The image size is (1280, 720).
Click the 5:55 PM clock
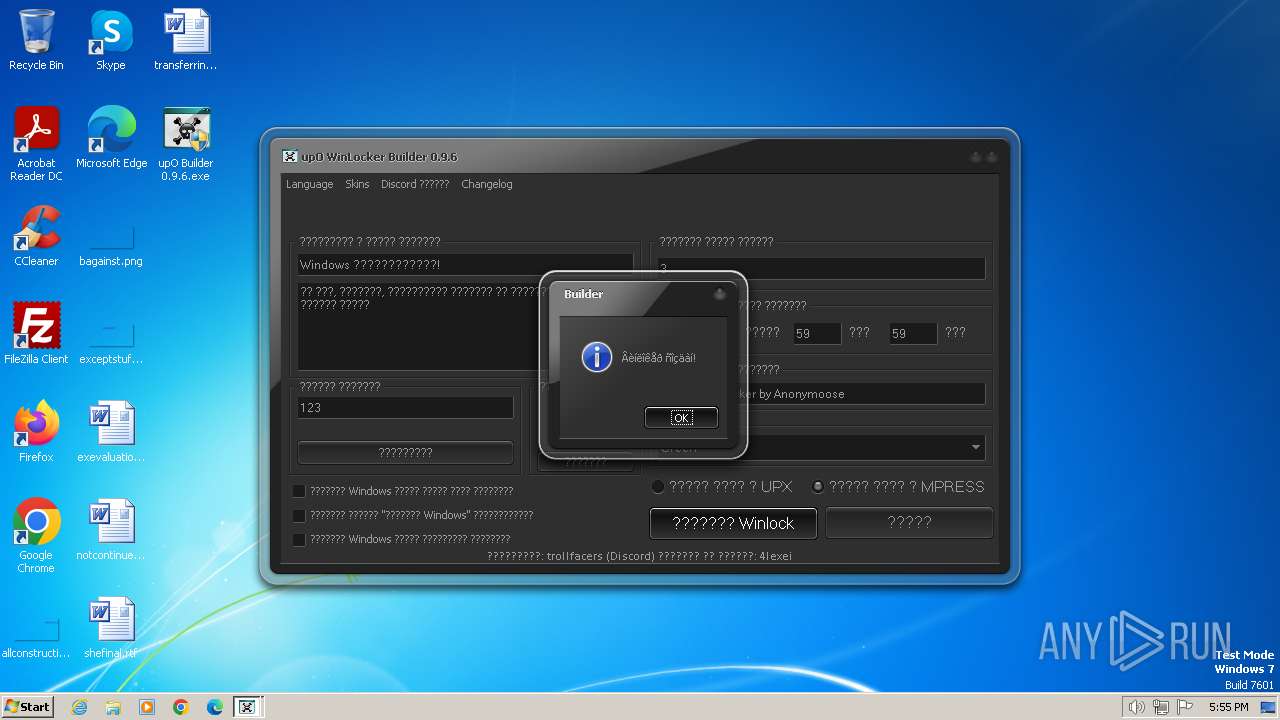pos(1228,707)
